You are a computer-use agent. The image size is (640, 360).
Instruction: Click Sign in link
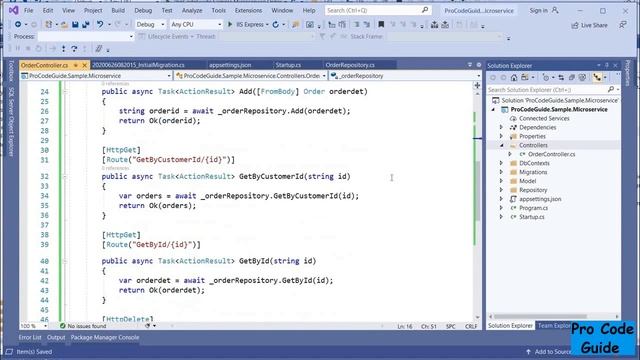point(538,11)
